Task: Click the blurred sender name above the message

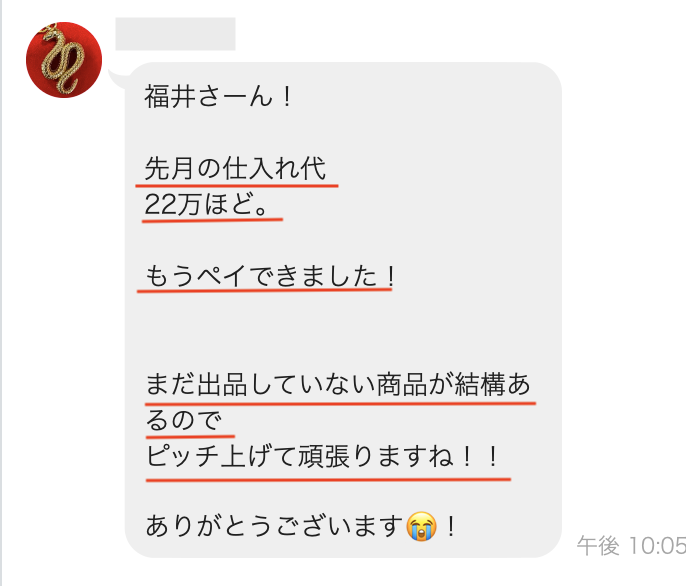Action: (x=175, y=34)
